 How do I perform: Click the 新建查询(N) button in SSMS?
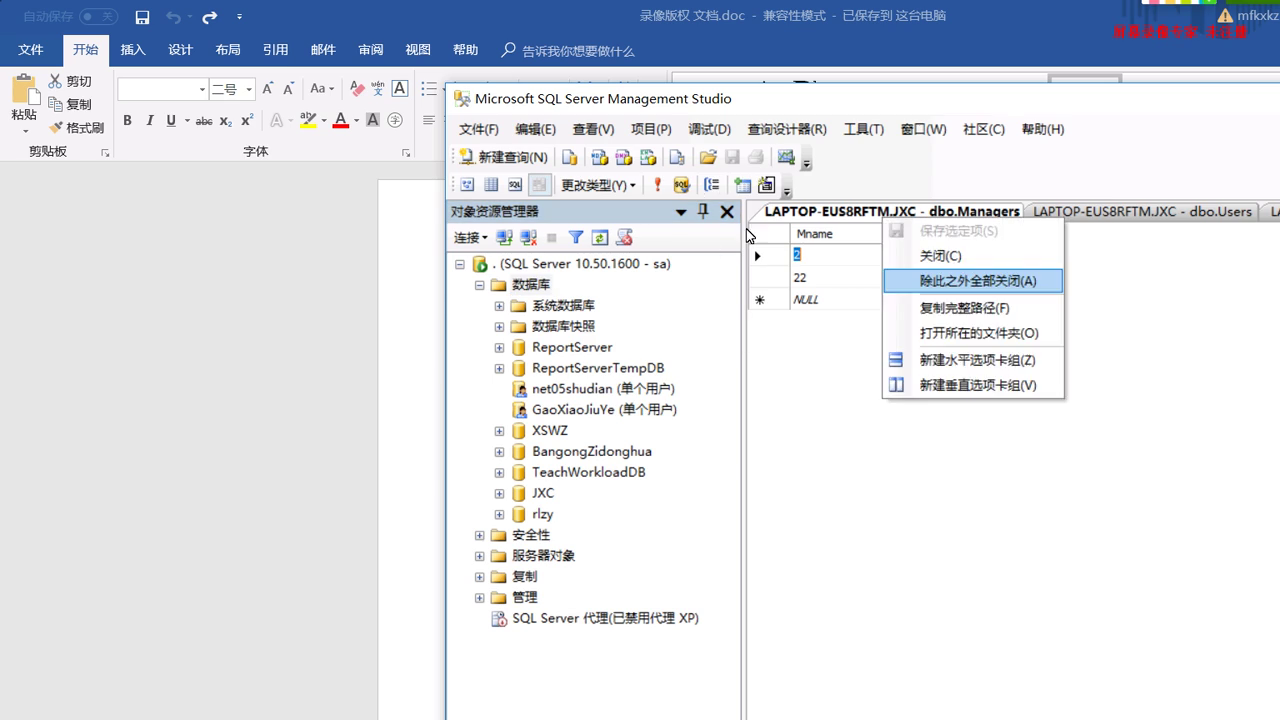[x=503, y=157]
